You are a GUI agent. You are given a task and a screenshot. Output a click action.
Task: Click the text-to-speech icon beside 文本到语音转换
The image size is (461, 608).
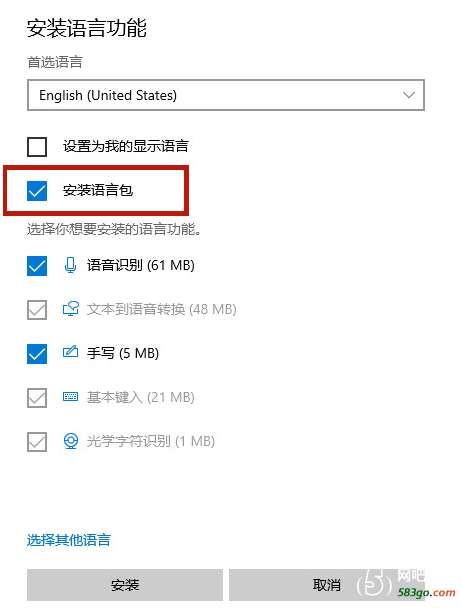pyautogui.click(x=71, y=309)
